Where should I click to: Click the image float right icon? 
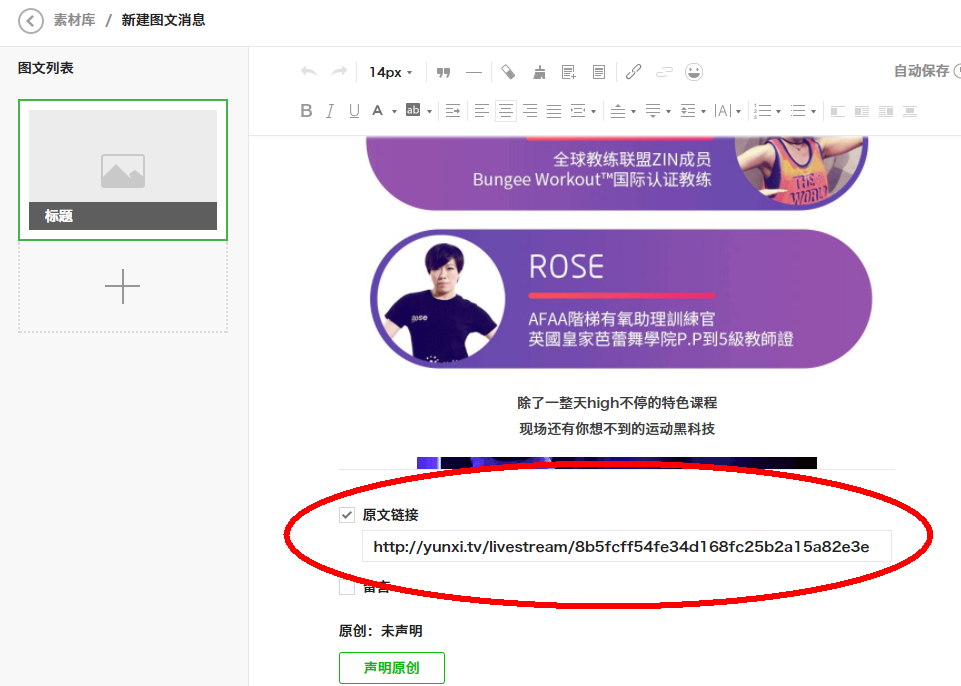(x=886, y=112)
